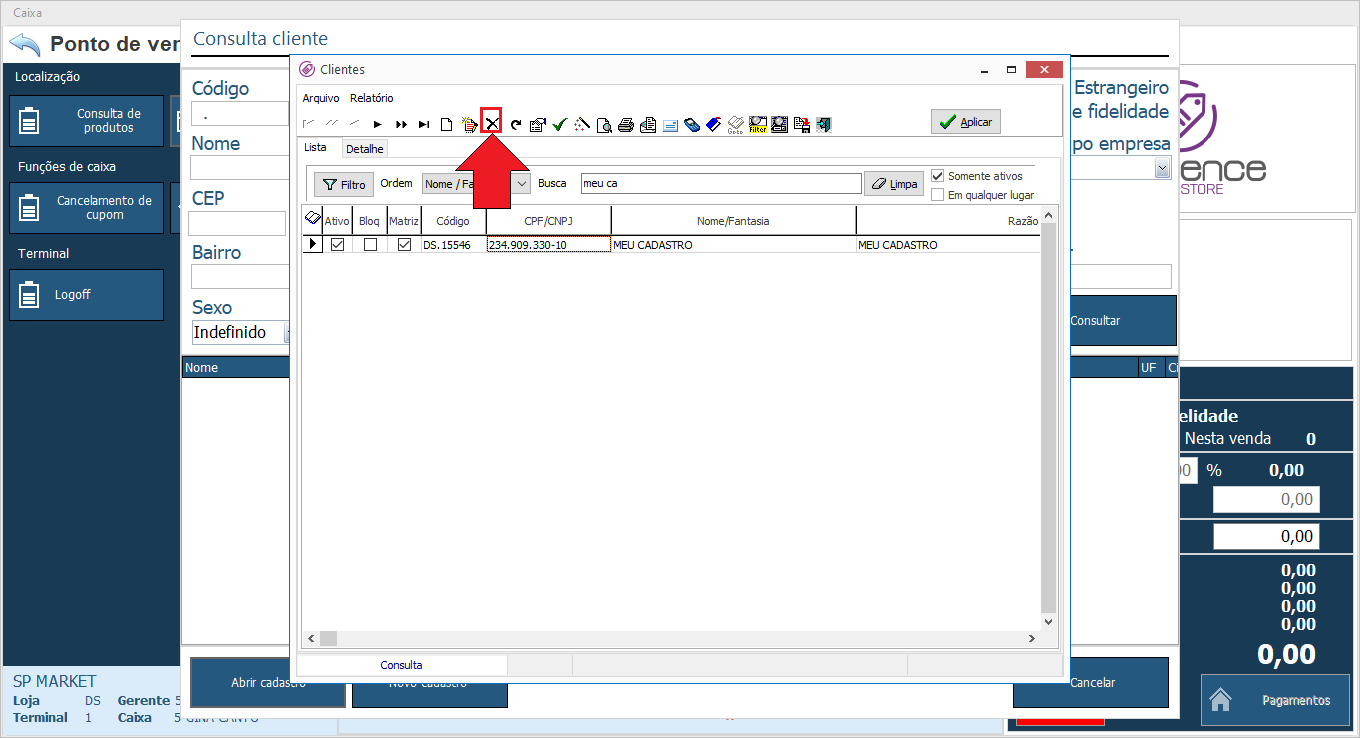Click the stacked documents report icon
Screen dimensions: 1360x738
pyautogui.click(x=648, y=125)
